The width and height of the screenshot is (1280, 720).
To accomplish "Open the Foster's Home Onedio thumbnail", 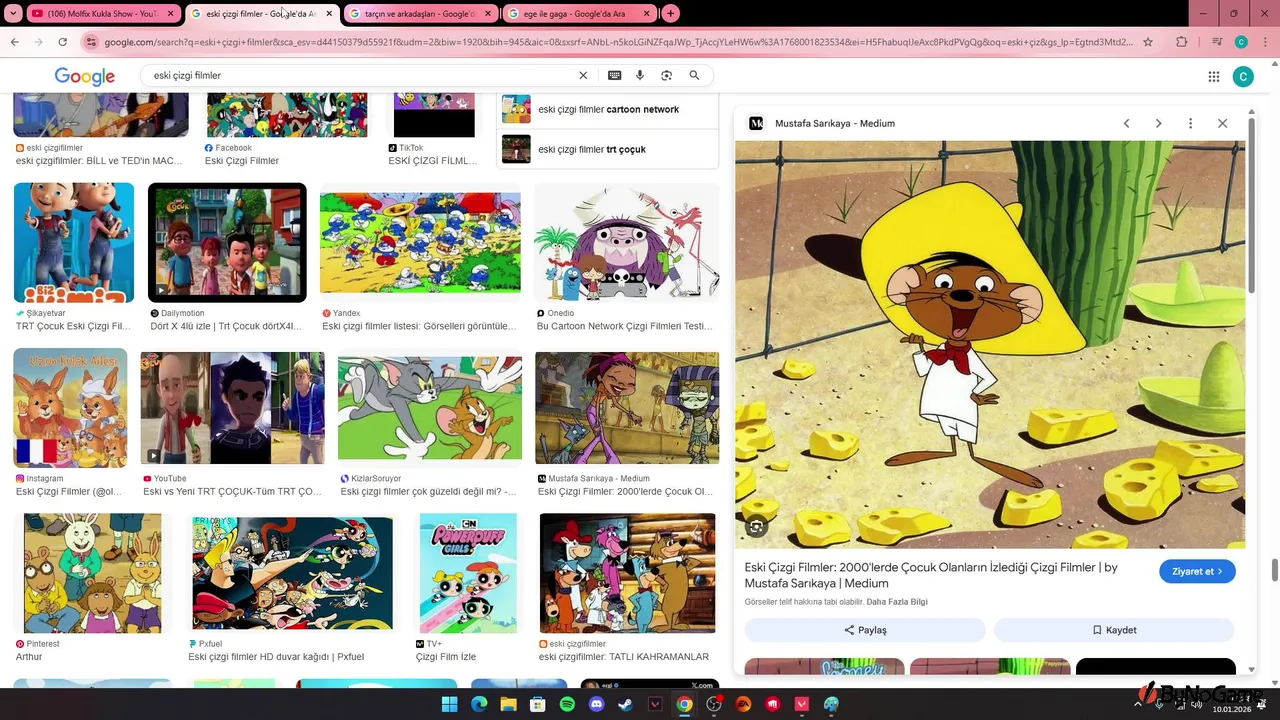I will tap(627, 243).
